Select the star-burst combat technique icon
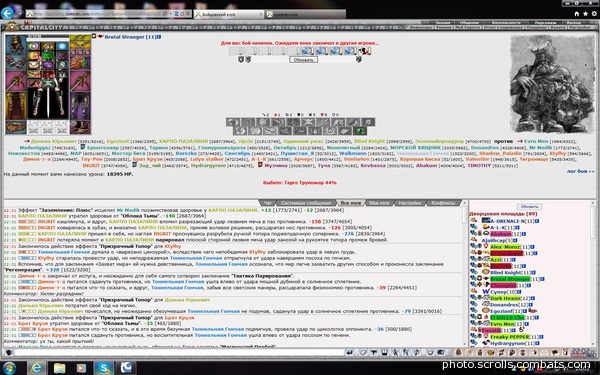 click(308, 122)
